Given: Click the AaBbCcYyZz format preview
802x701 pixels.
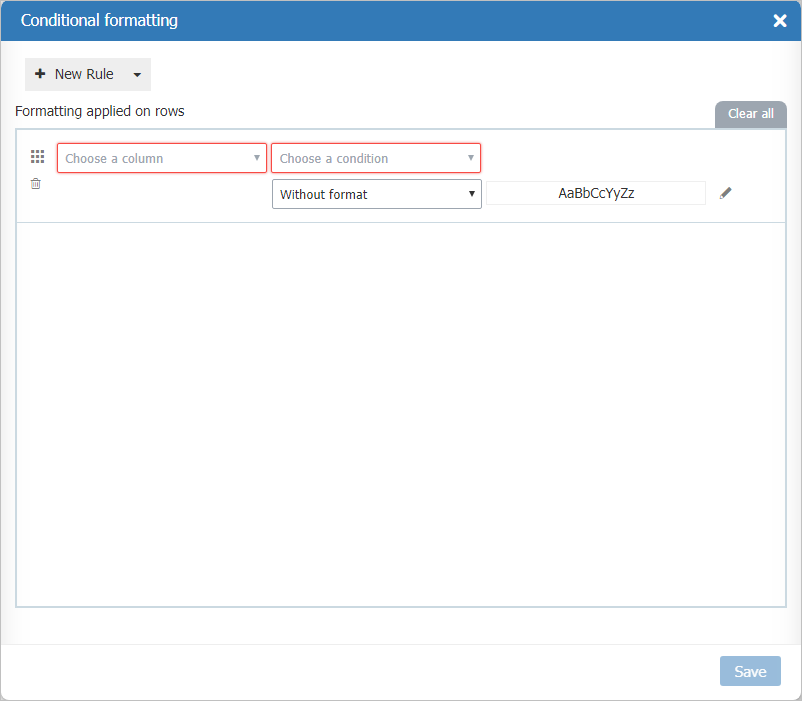Looking at the screenshot, I should coord(596,194).
